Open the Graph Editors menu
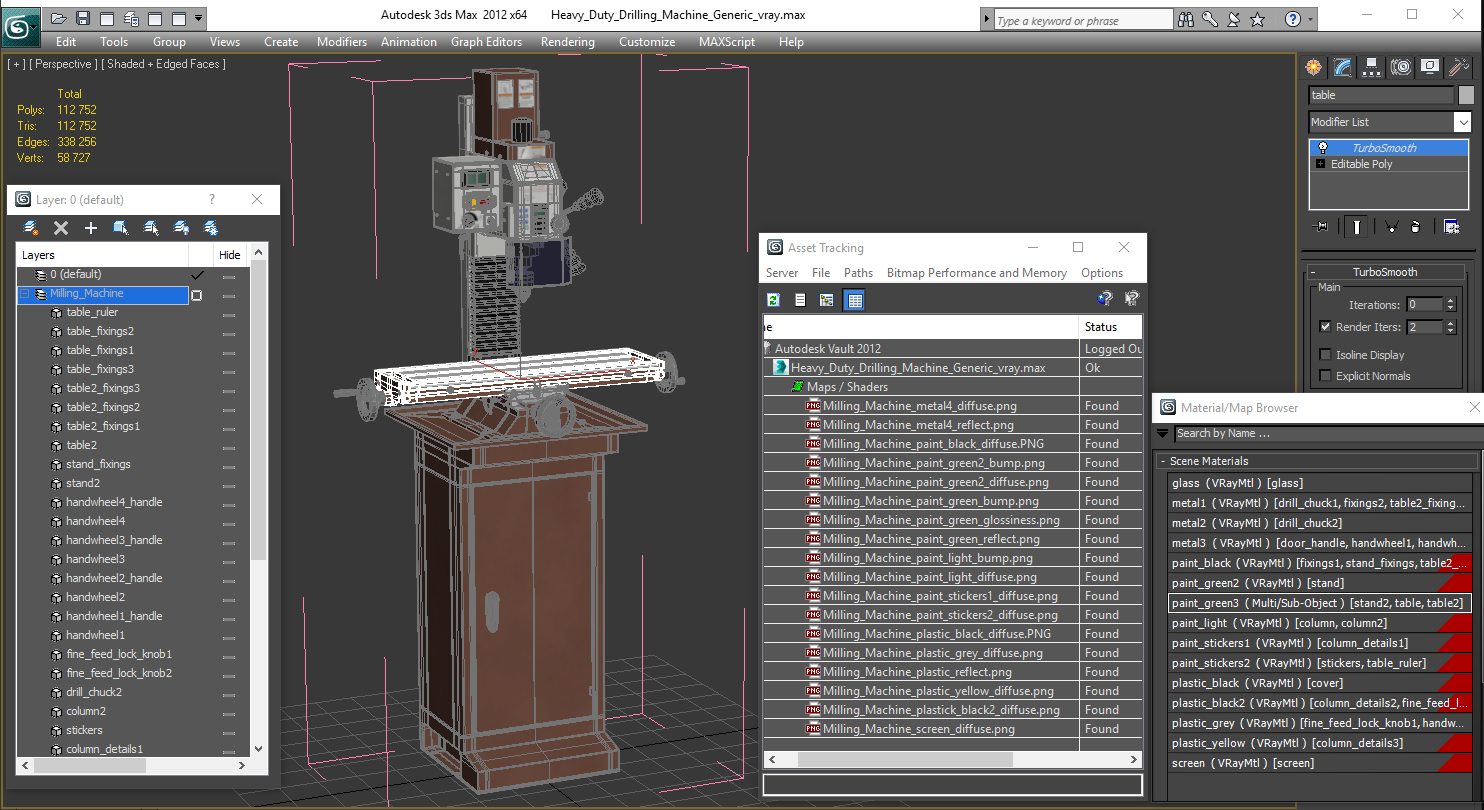Screen dimensions: 1484x810 click(x=486, y=42)
